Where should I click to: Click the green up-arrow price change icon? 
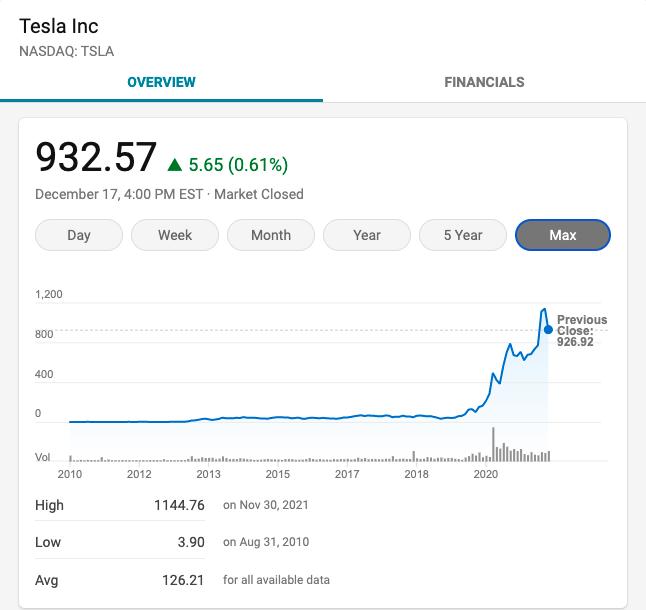point(175,164)
